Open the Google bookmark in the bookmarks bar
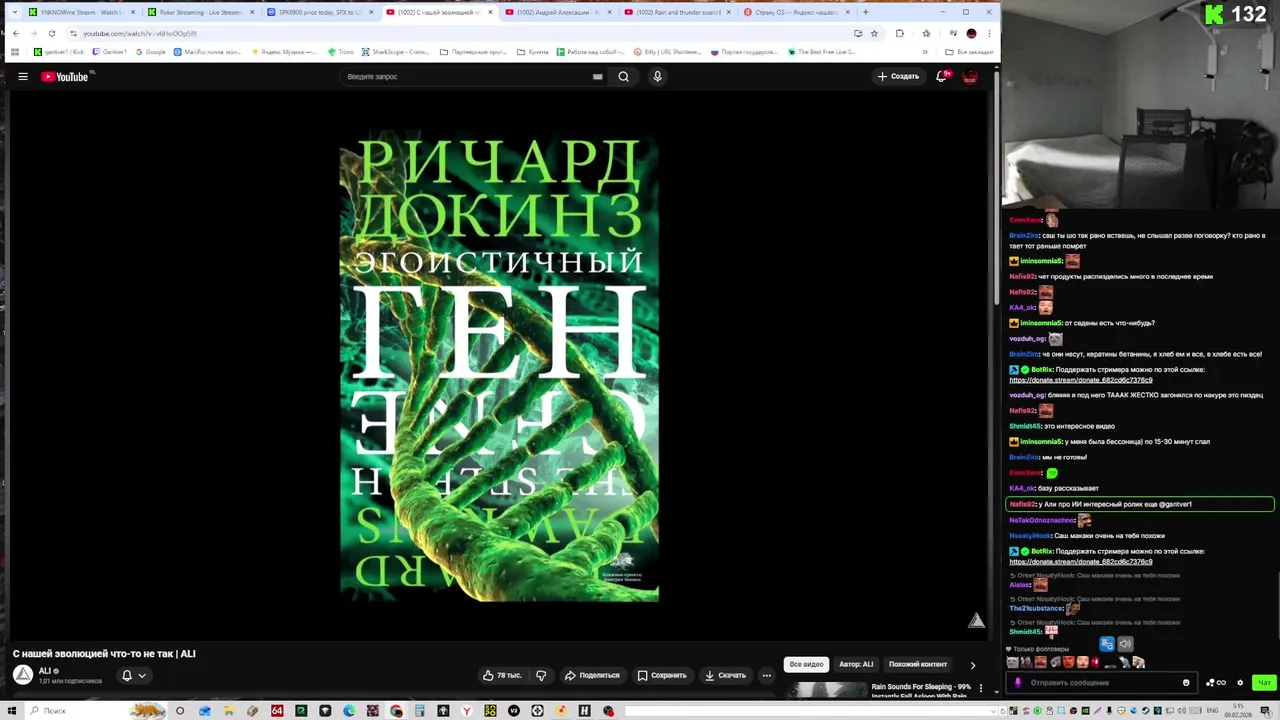The width and height of the screenshot is (1280, 720). [x=150, y=52]
